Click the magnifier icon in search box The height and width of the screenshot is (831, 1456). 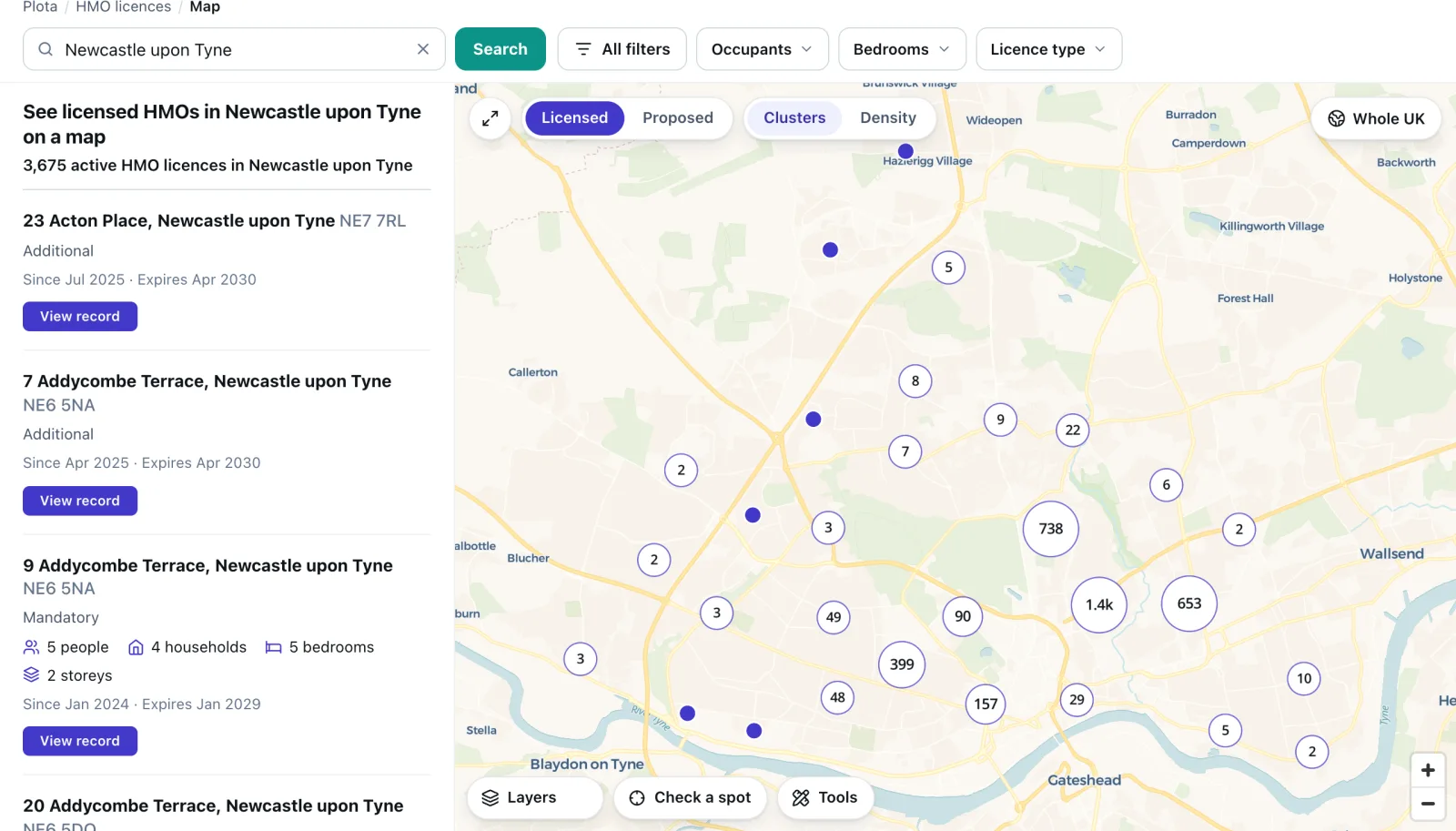[x=45, y=49]
